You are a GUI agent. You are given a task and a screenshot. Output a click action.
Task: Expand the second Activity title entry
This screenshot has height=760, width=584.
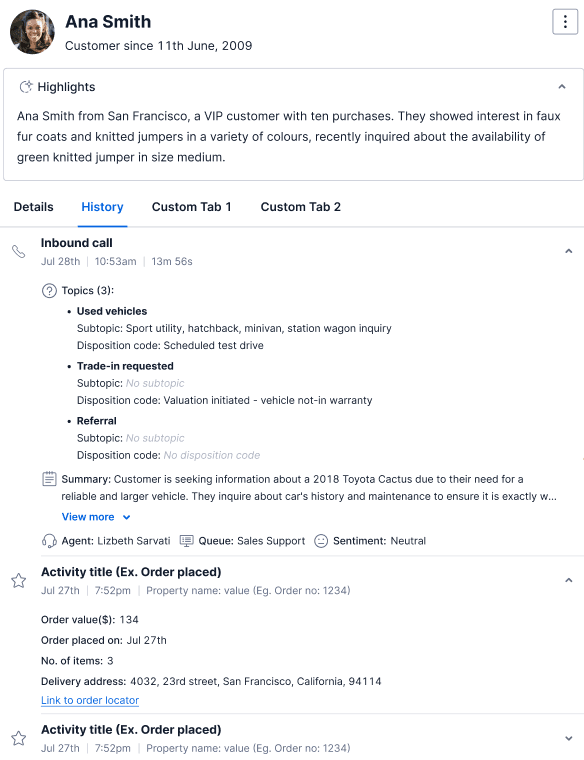(568, 739)
